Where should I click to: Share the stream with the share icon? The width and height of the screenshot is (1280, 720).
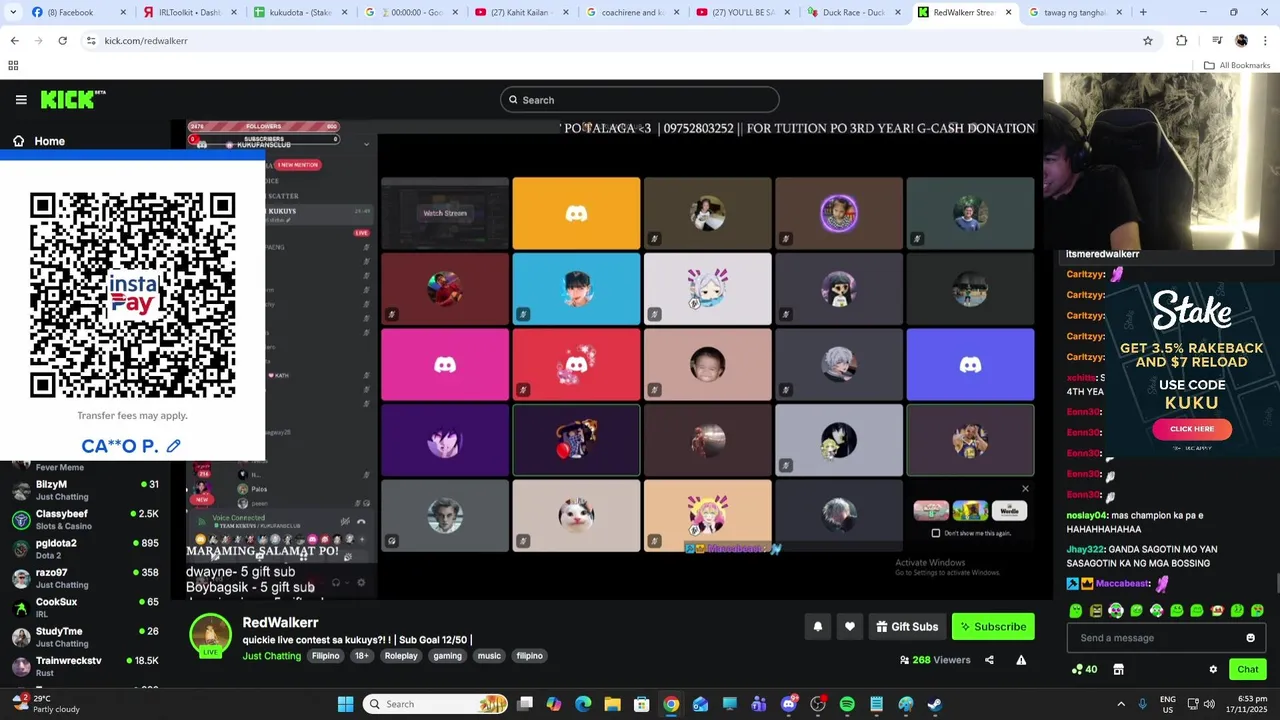tap(989, 660)
